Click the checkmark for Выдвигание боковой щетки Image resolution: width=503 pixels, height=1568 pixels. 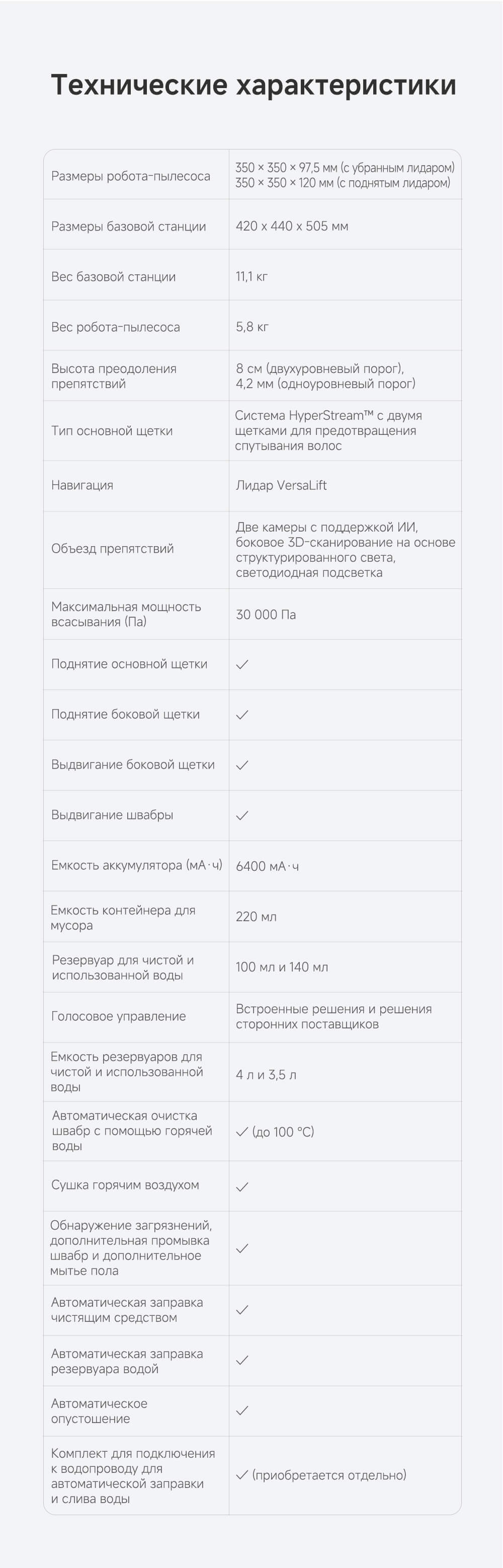coord(242,765)
